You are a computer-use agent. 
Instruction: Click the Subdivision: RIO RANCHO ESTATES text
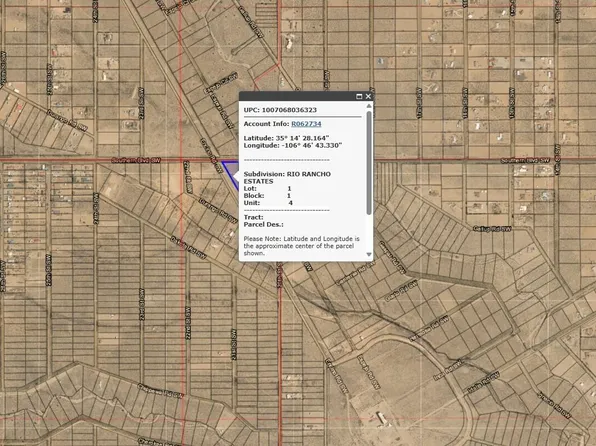[x=287, y=178]
